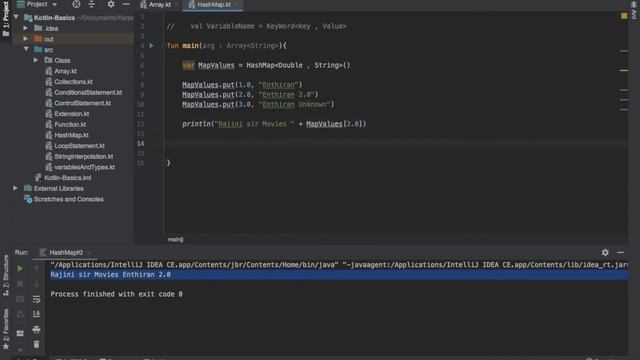640x360 pixels.
Task: Click the restore layout icon in Run panel
Action: tap(20, 333)
